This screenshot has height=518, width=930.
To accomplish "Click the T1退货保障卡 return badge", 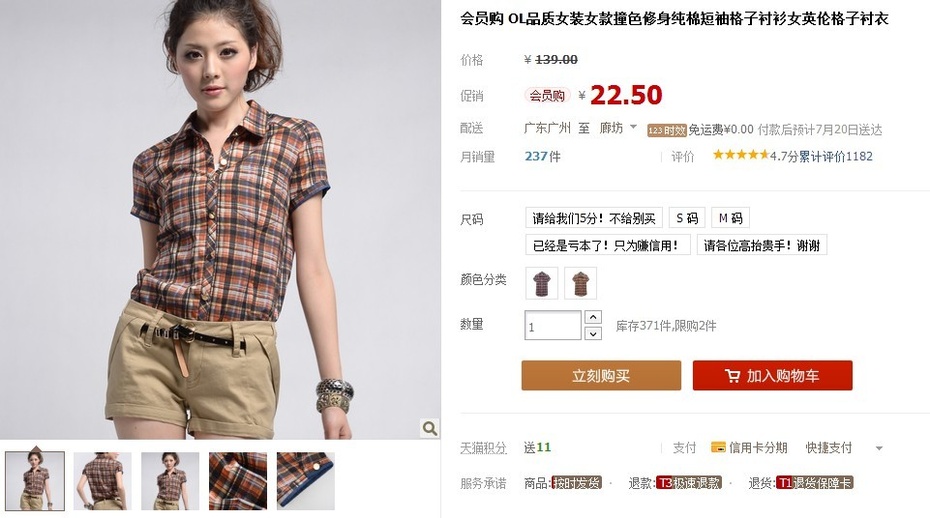I will (x=814, y=483).
